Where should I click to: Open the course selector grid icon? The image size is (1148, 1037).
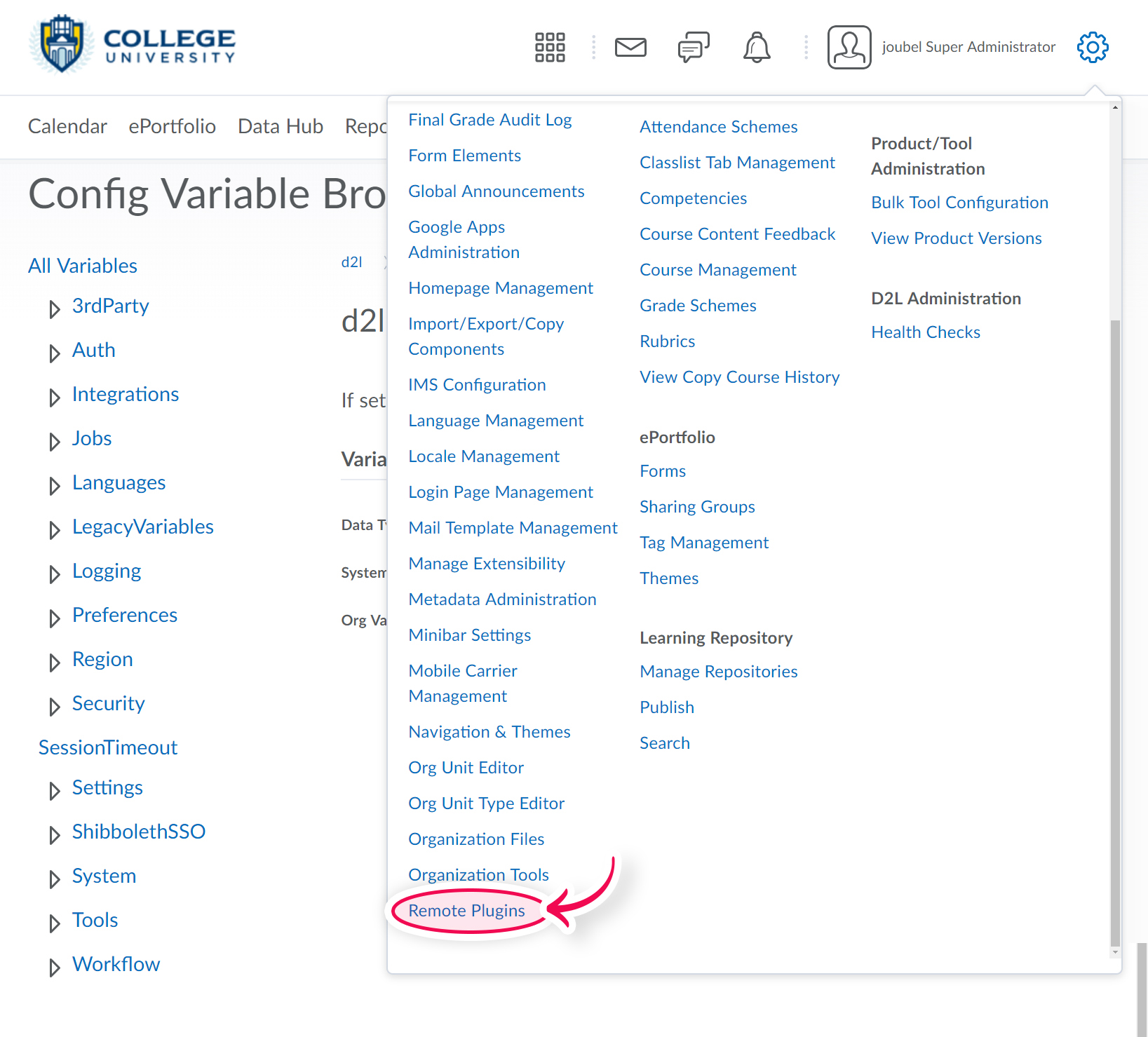click(550, 47)
